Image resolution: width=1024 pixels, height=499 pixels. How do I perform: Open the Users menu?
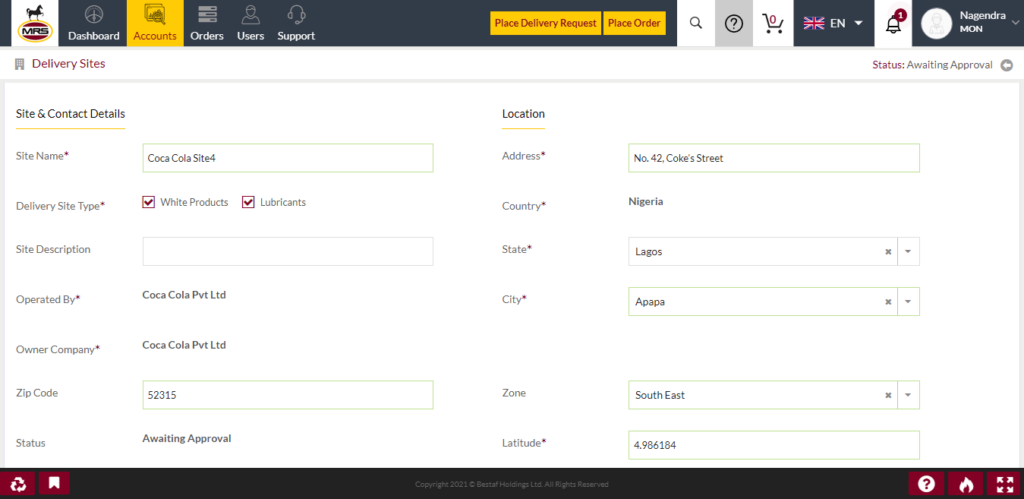pos(250,23)
